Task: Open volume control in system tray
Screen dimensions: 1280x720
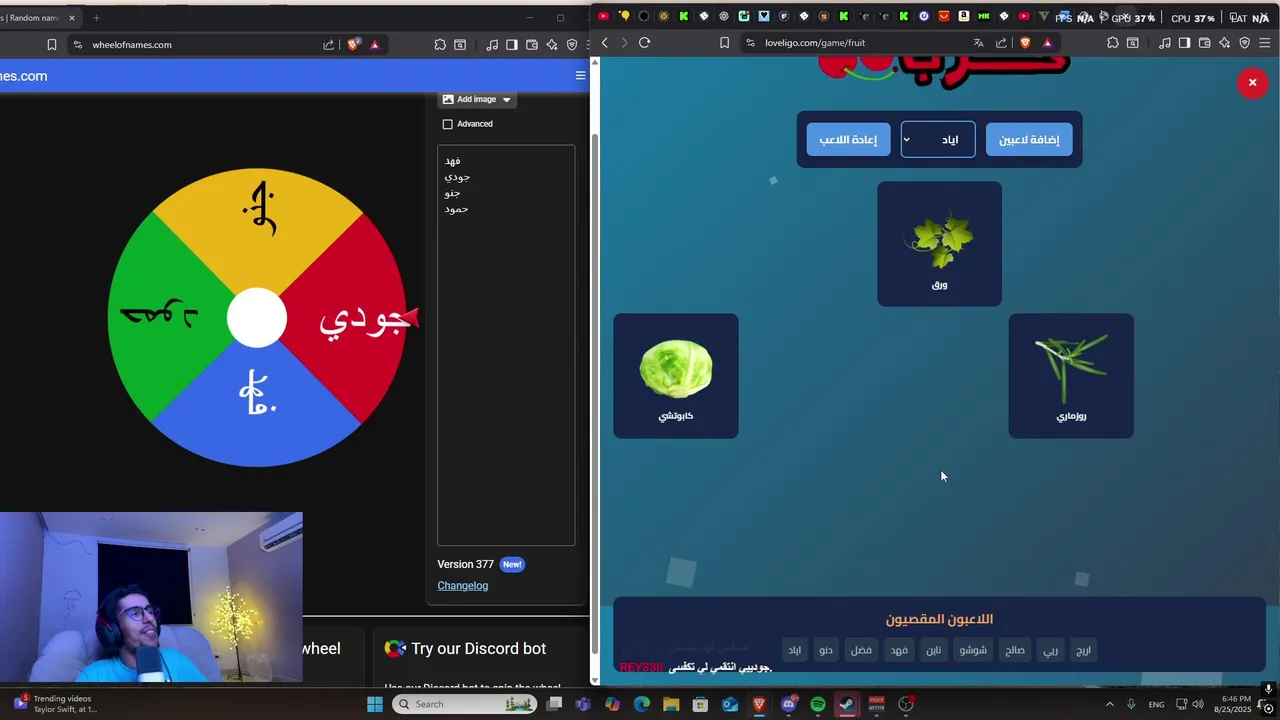Action: [1198, 704]
